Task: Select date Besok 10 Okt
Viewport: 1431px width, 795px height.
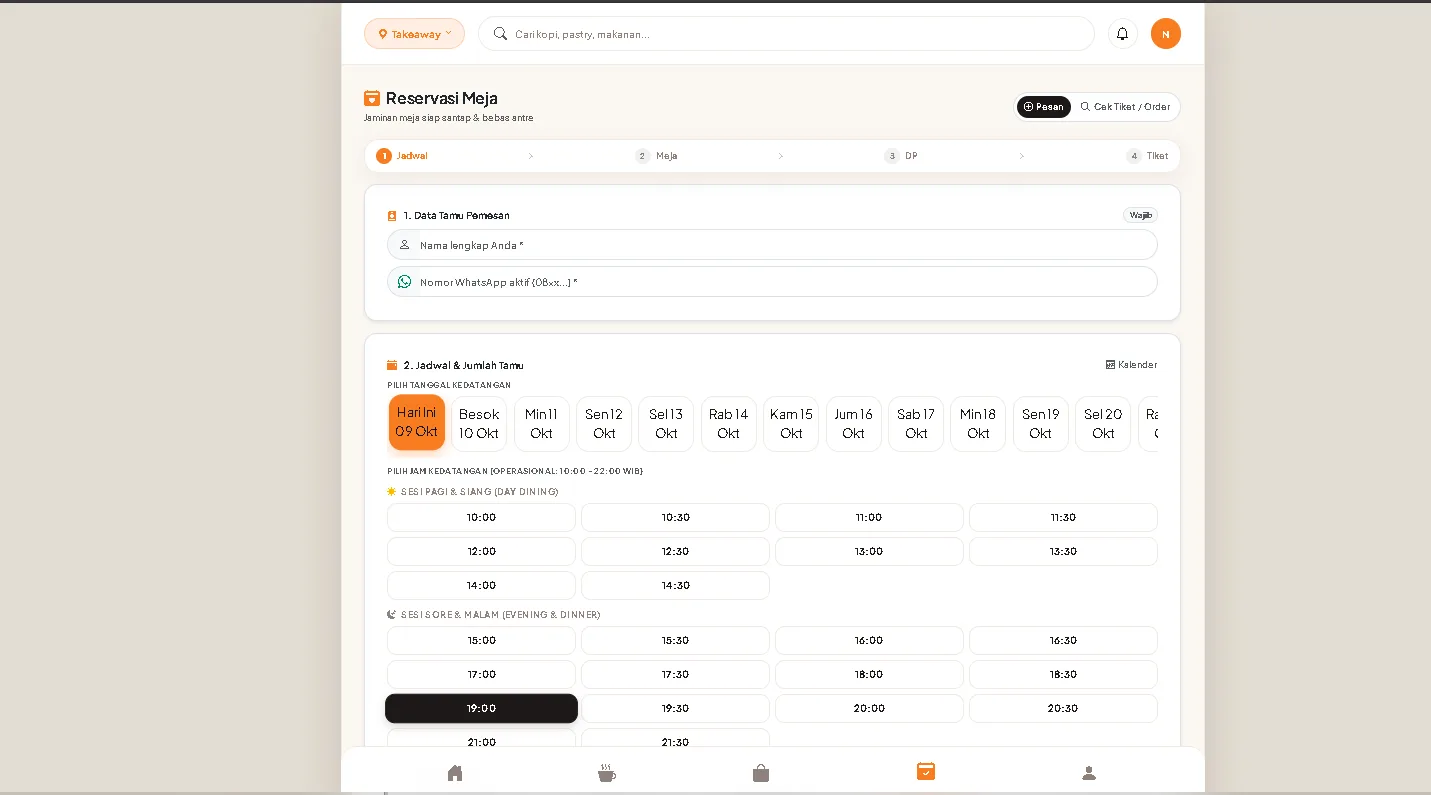Action: (479, 424)
